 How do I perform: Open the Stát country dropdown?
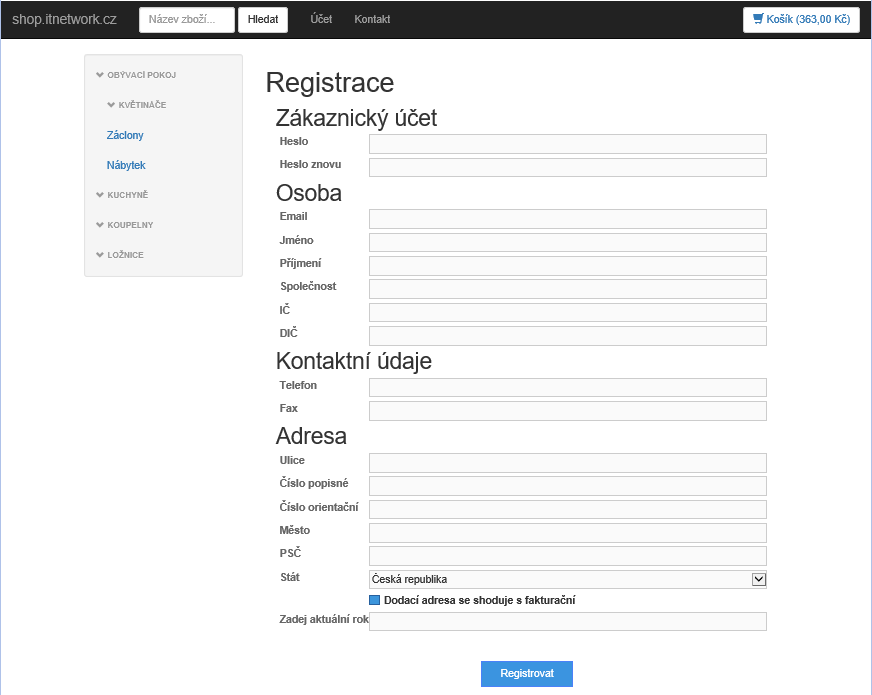click(759, 578)
